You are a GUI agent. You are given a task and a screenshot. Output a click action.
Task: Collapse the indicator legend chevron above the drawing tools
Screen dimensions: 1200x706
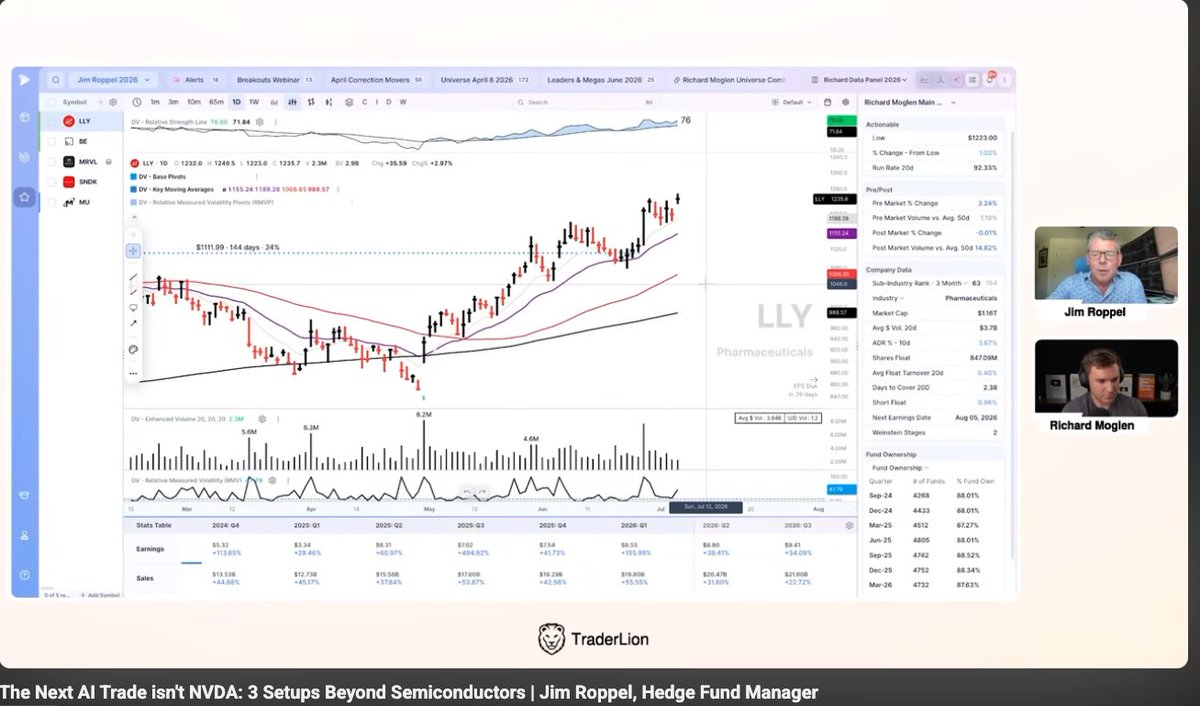tap(134, 217)
